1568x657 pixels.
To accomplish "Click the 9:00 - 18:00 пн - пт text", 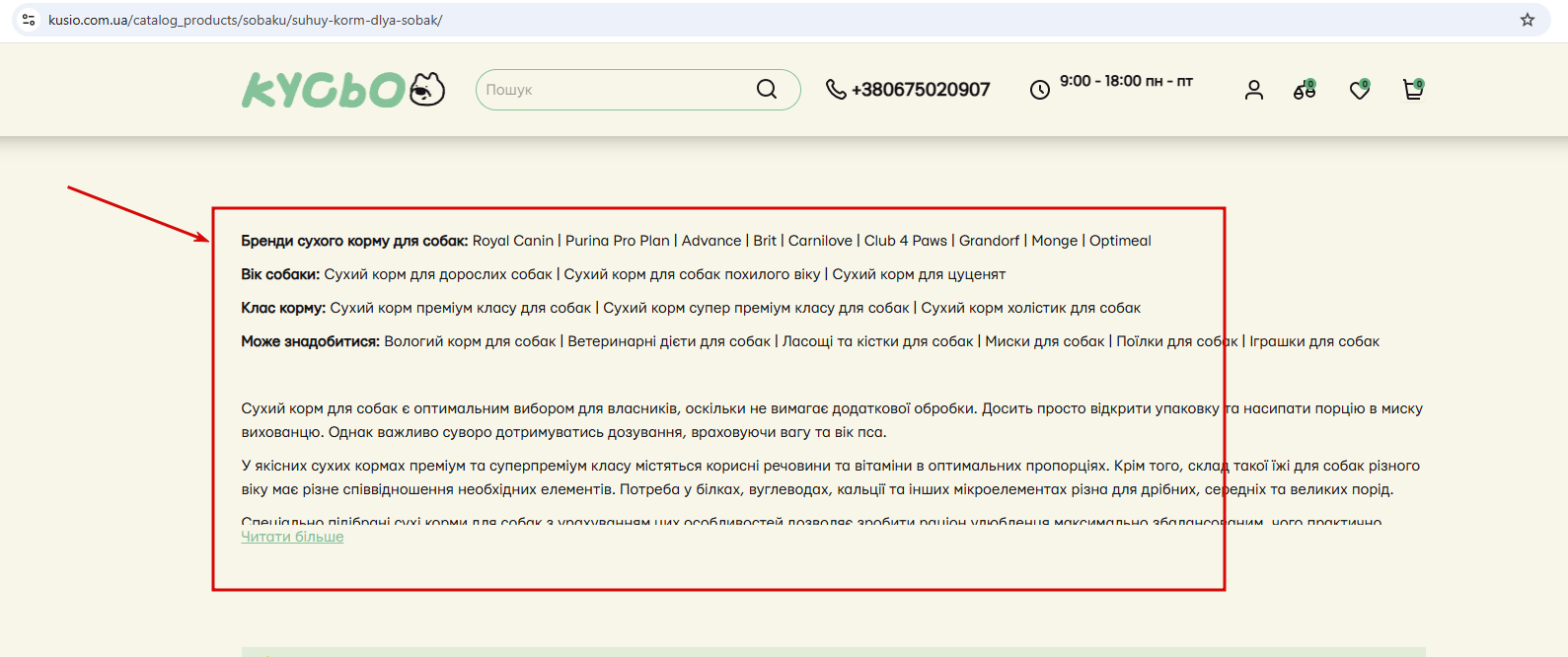I will point(1126,81).
